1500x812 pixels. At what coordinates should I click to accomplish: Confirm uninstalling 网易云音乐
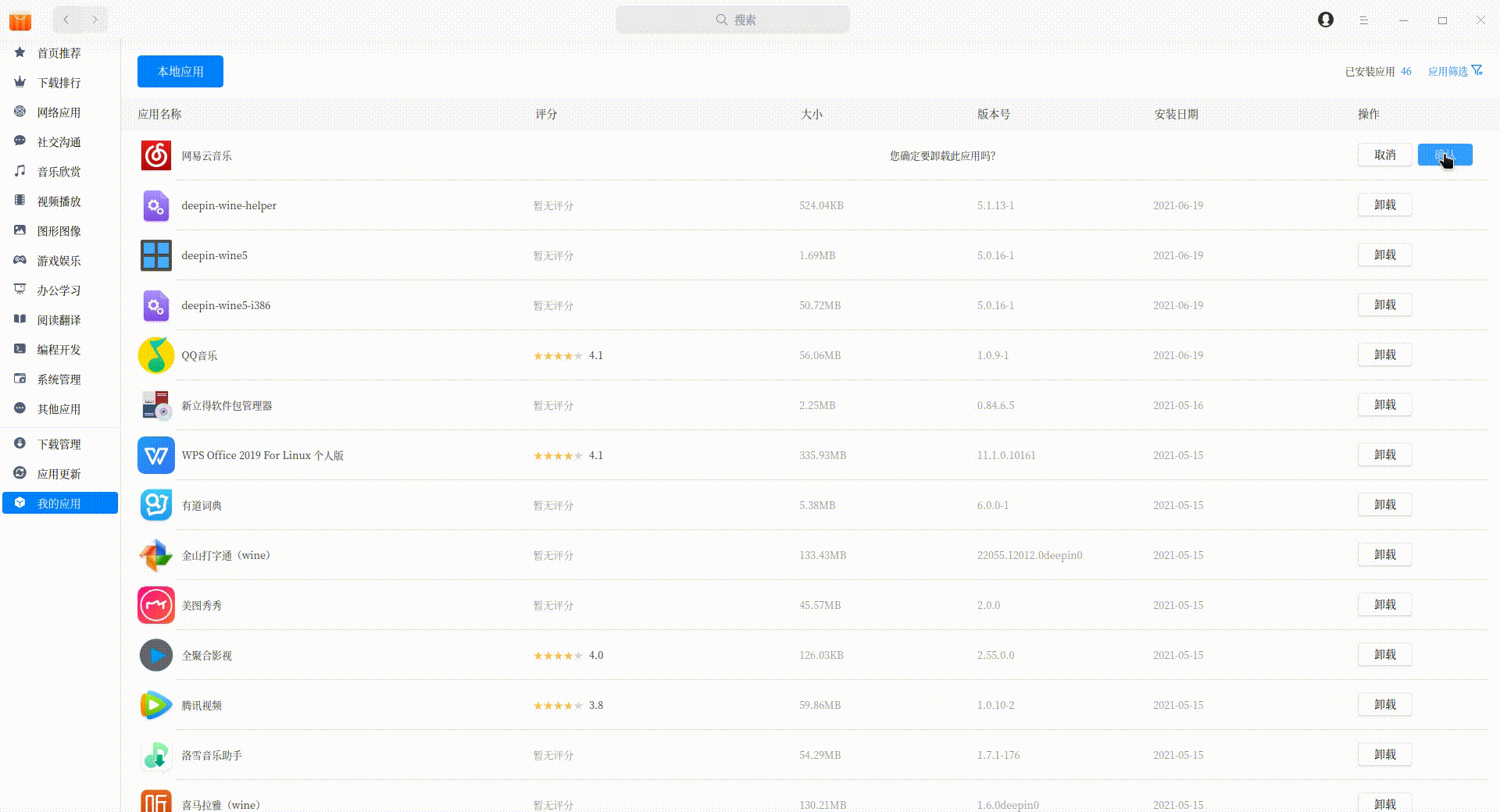click(x=1445, y=155)
